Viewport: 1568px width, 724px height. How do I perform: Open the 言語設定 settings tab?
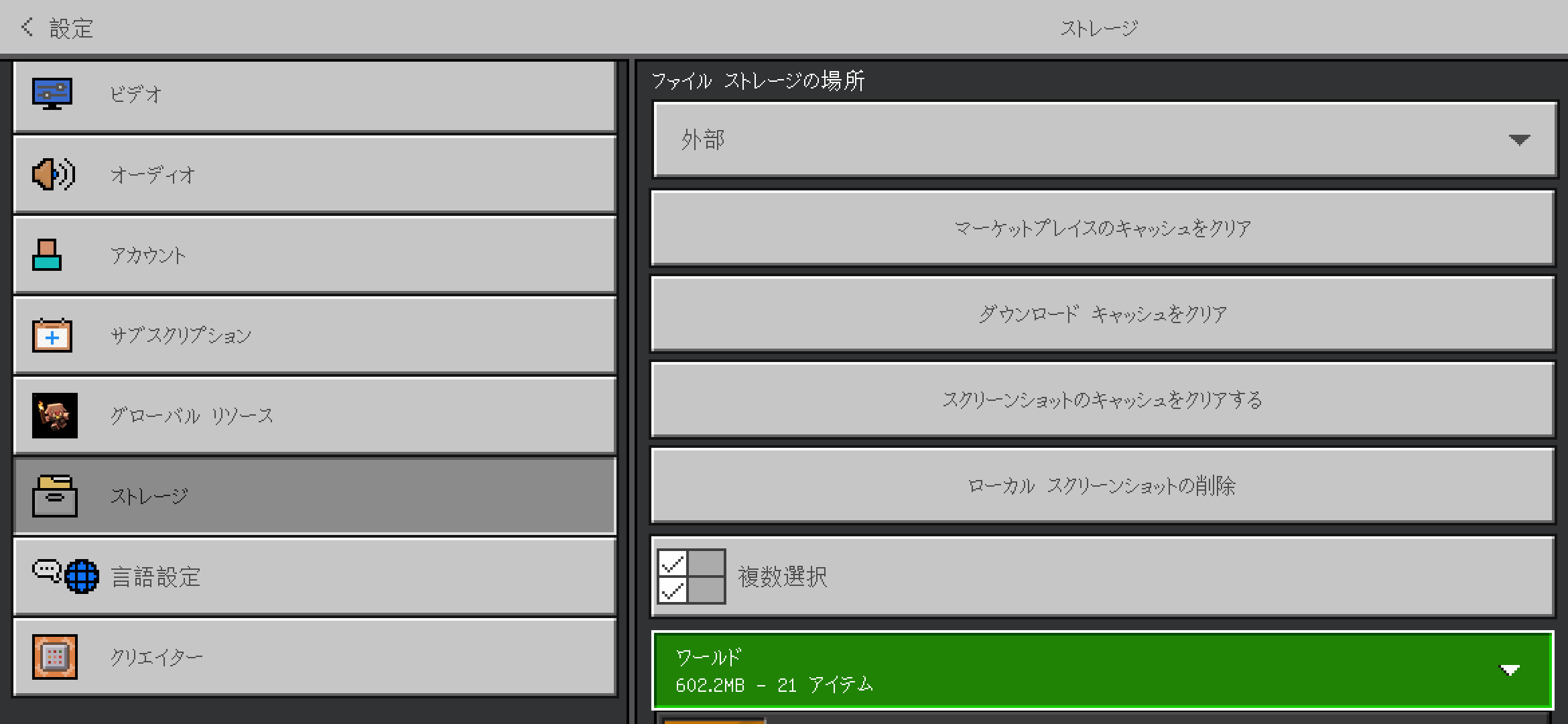tap(315, 577)
